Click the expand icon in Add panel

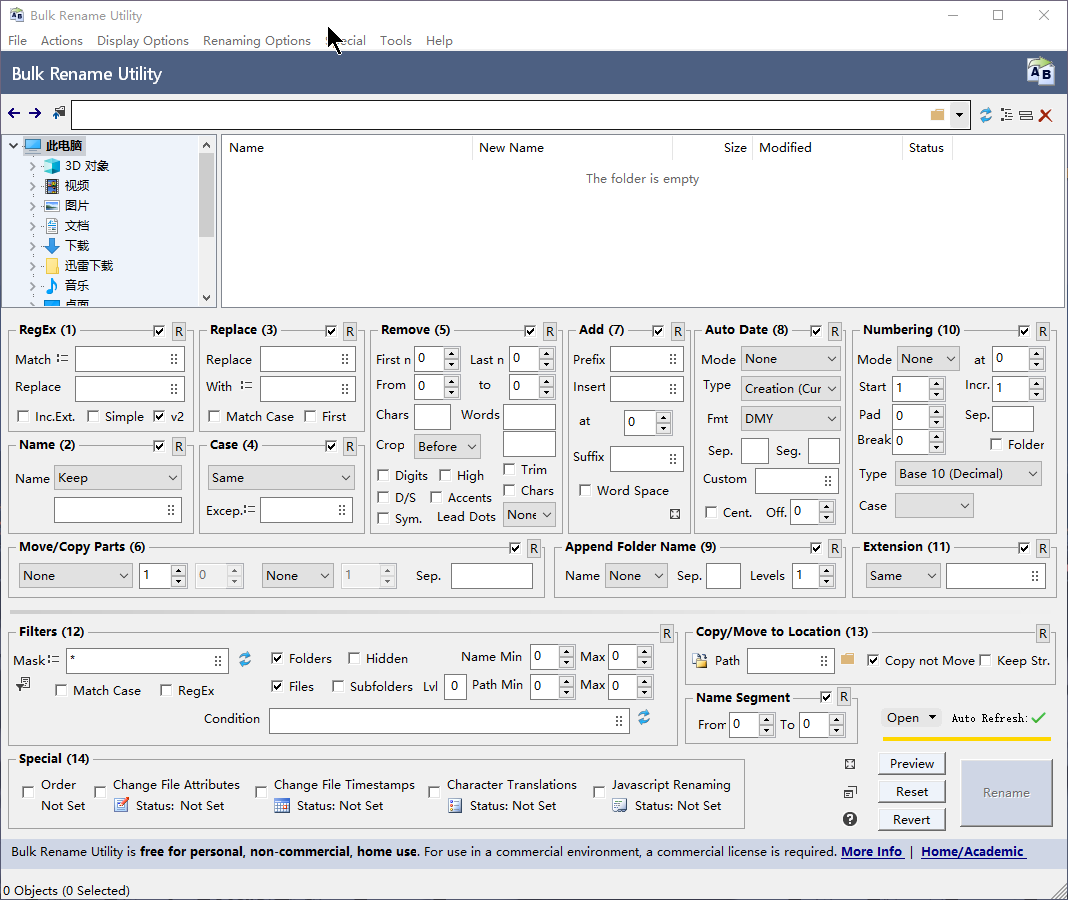675,514
